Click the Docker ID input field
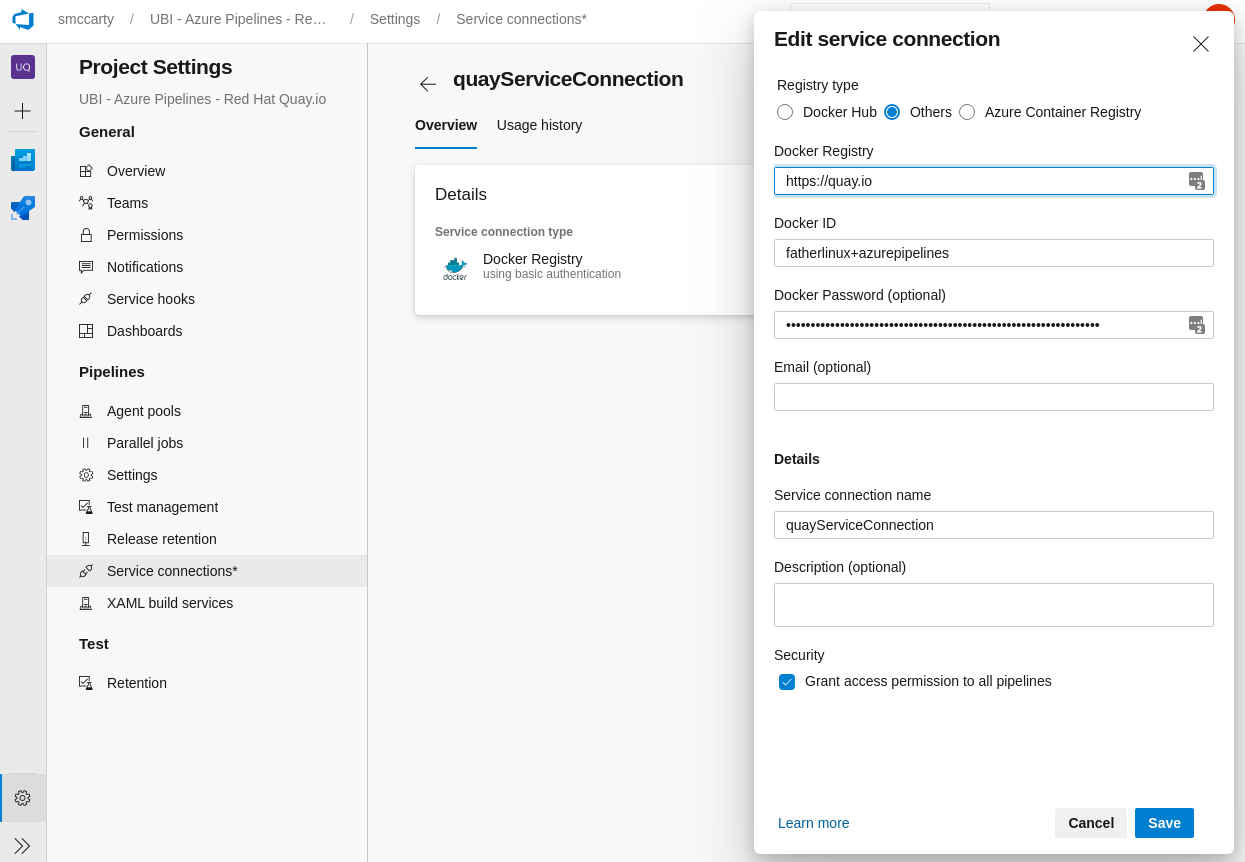This screenshot has height=862, width=1245. tap(993, 253)
